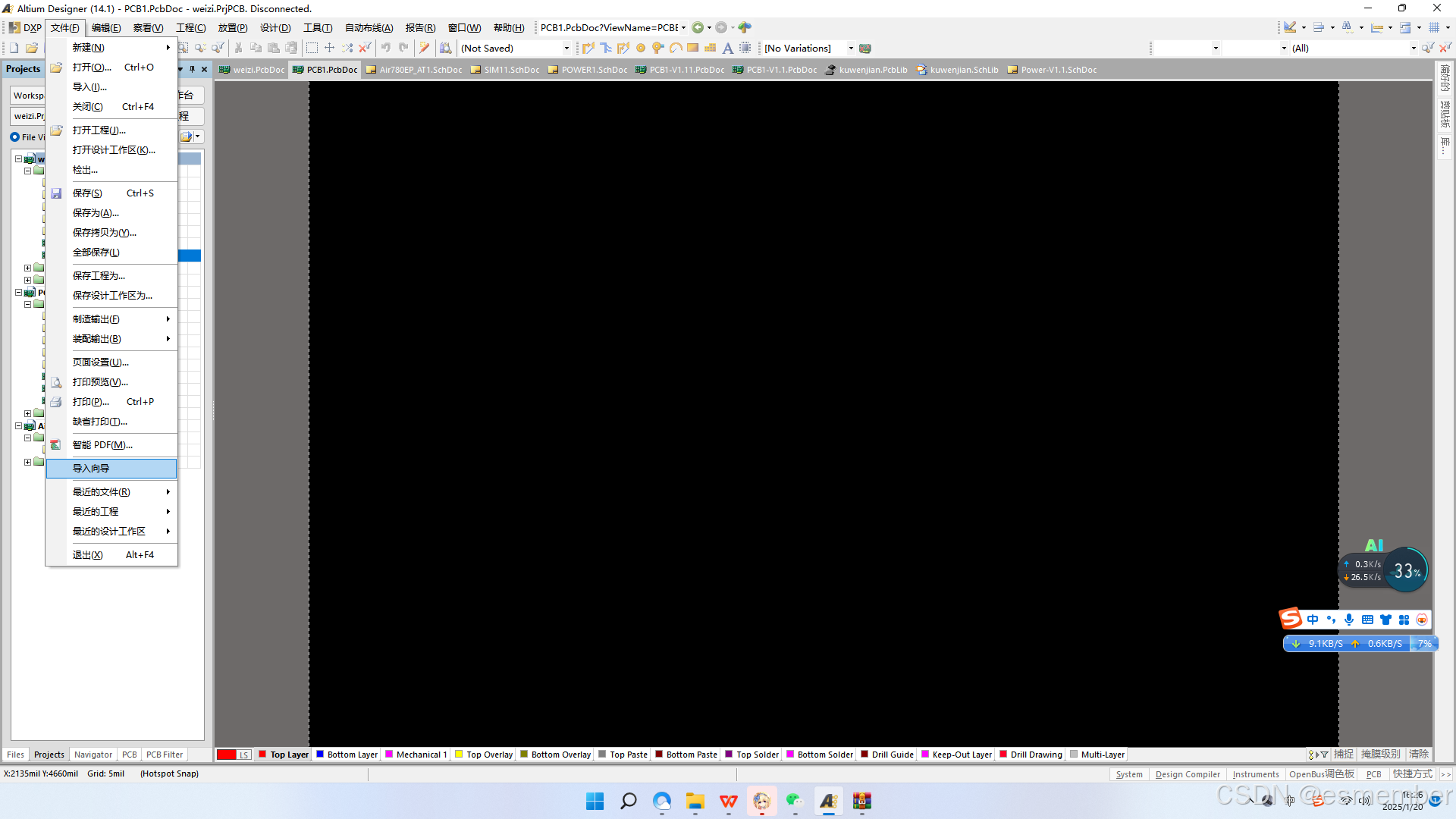Click the Place Via icon in toolbar

[x=657, y=48]
